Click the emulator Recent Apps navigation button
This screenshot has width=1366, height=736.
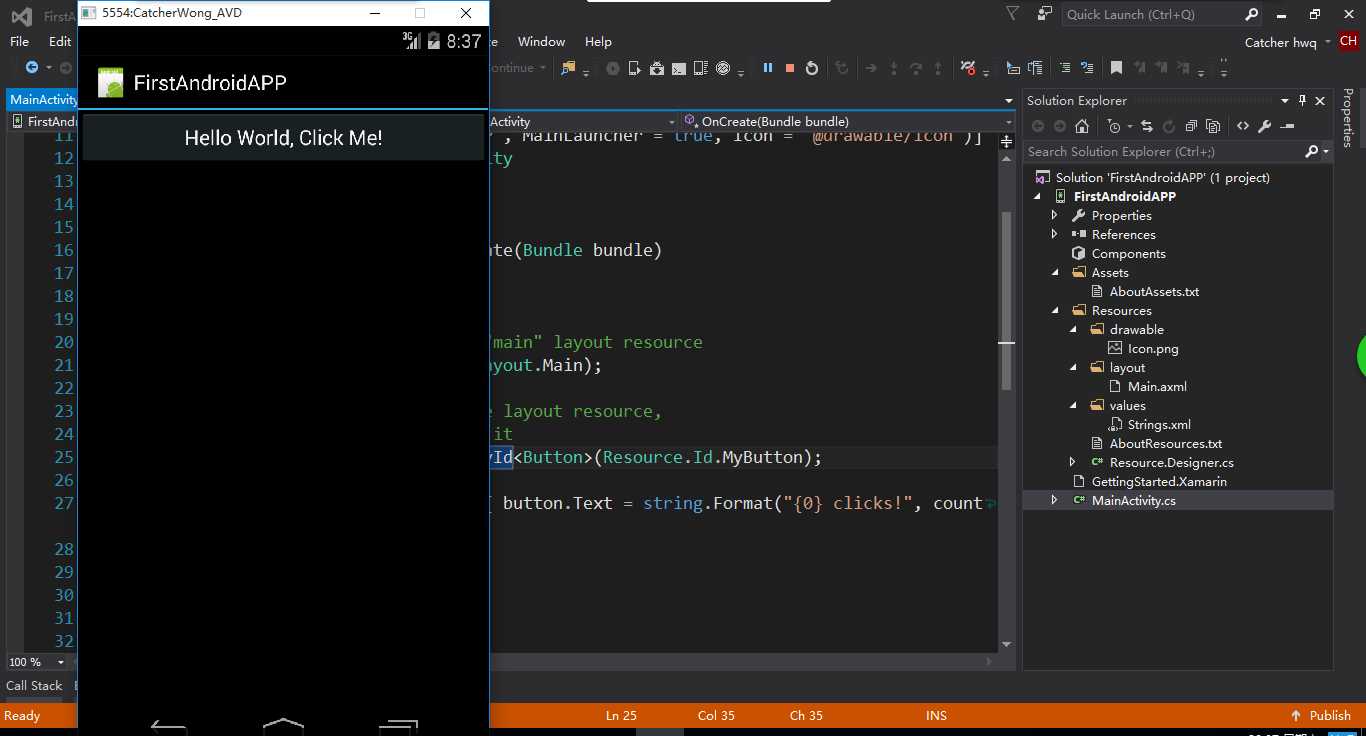click(398, 727)
